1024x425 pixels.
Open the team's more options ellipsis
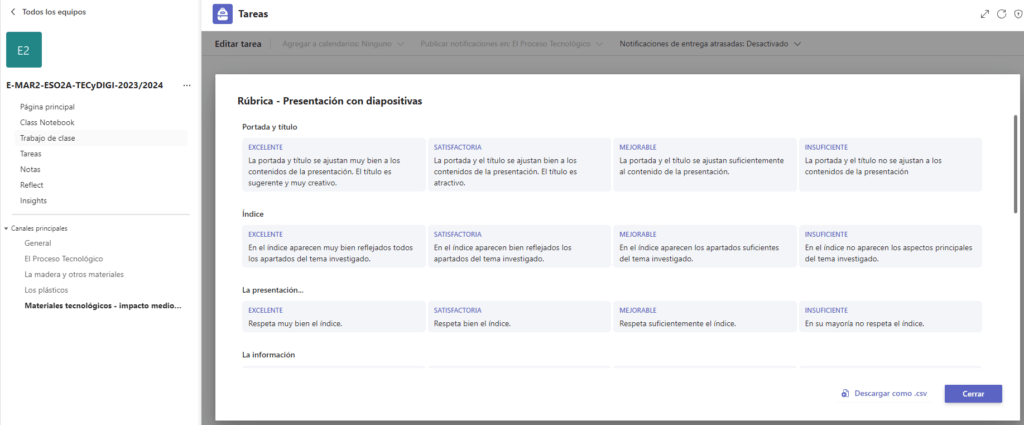click(186, 86)
